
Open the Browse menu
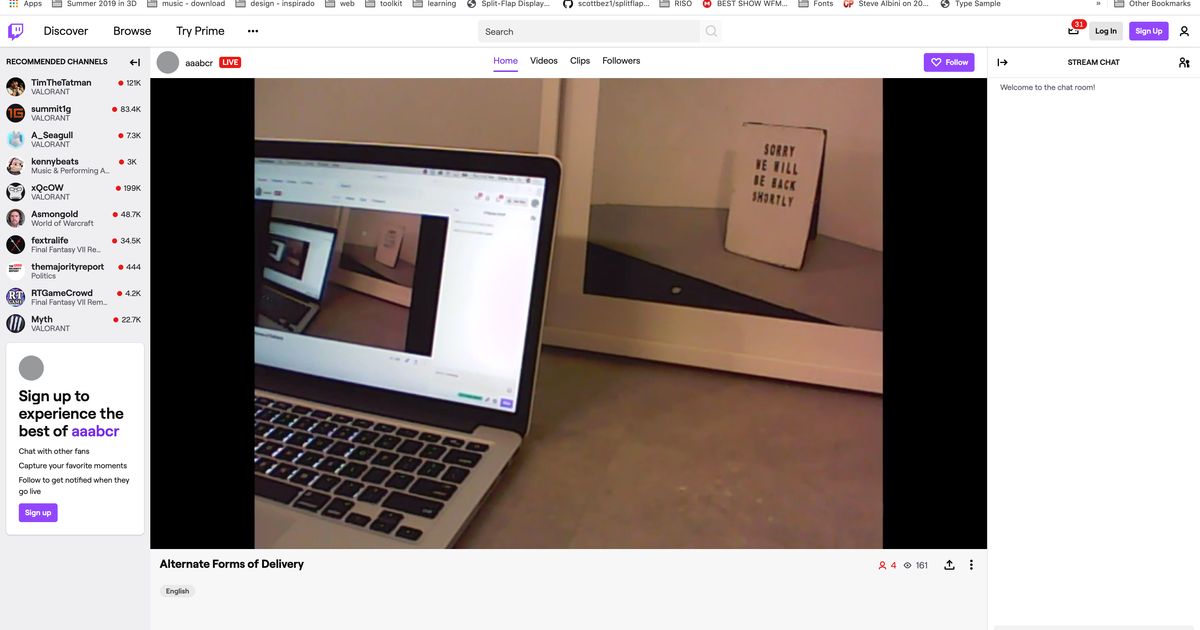[x=131, y=31]
